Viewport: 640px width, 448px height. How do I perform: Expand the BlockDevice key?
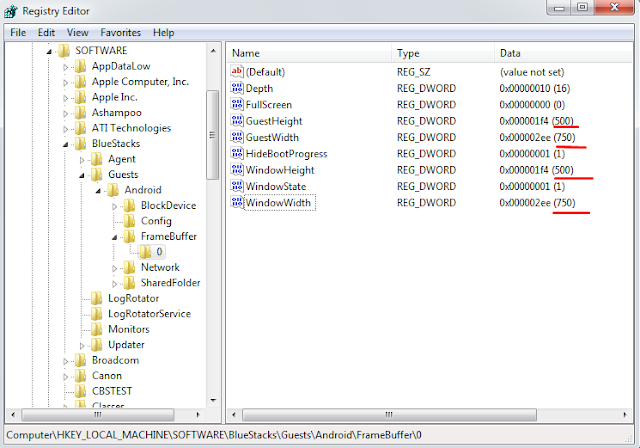[x=114, y=206]
